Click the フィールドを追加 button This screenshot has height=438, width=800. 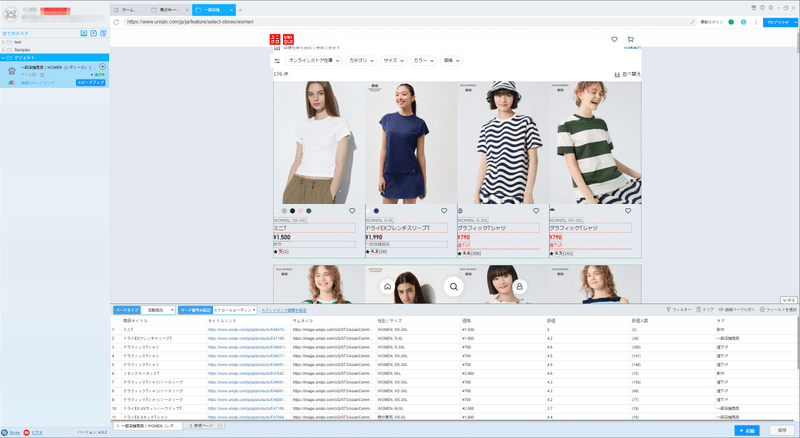point(778,310)
